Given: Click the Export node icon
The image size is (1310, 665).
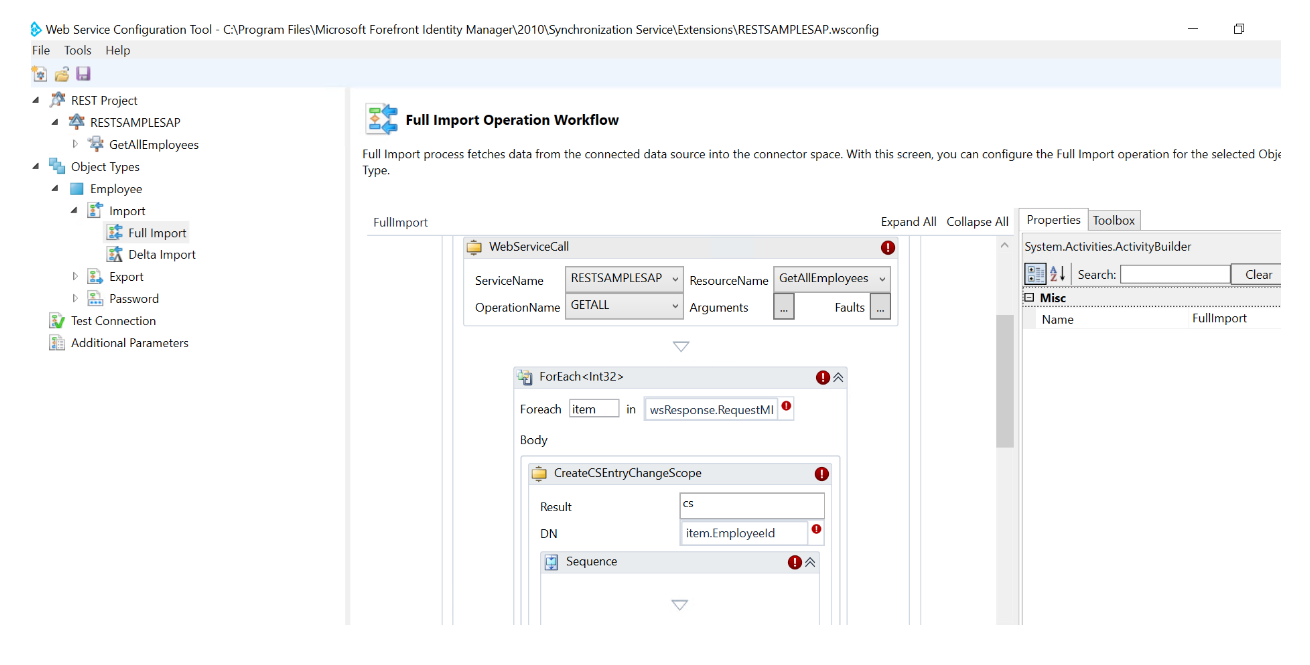Looking at the screenshot, I should pyautogui.click(x=95, y=276).
